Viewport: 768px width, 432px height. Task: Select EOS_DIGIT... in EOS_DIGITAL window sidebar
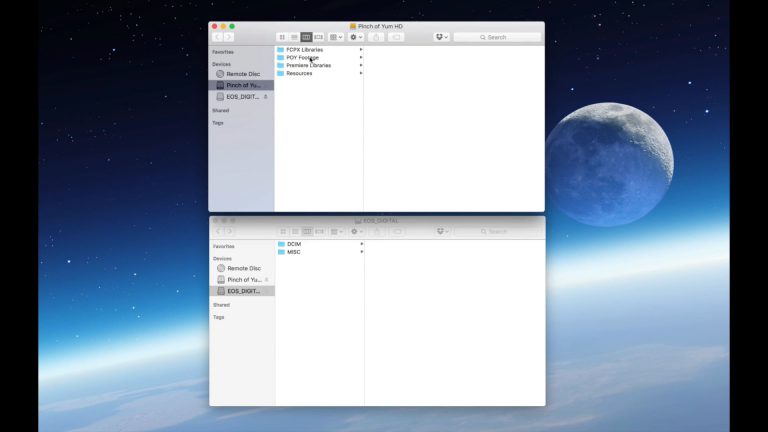point(242,291)
